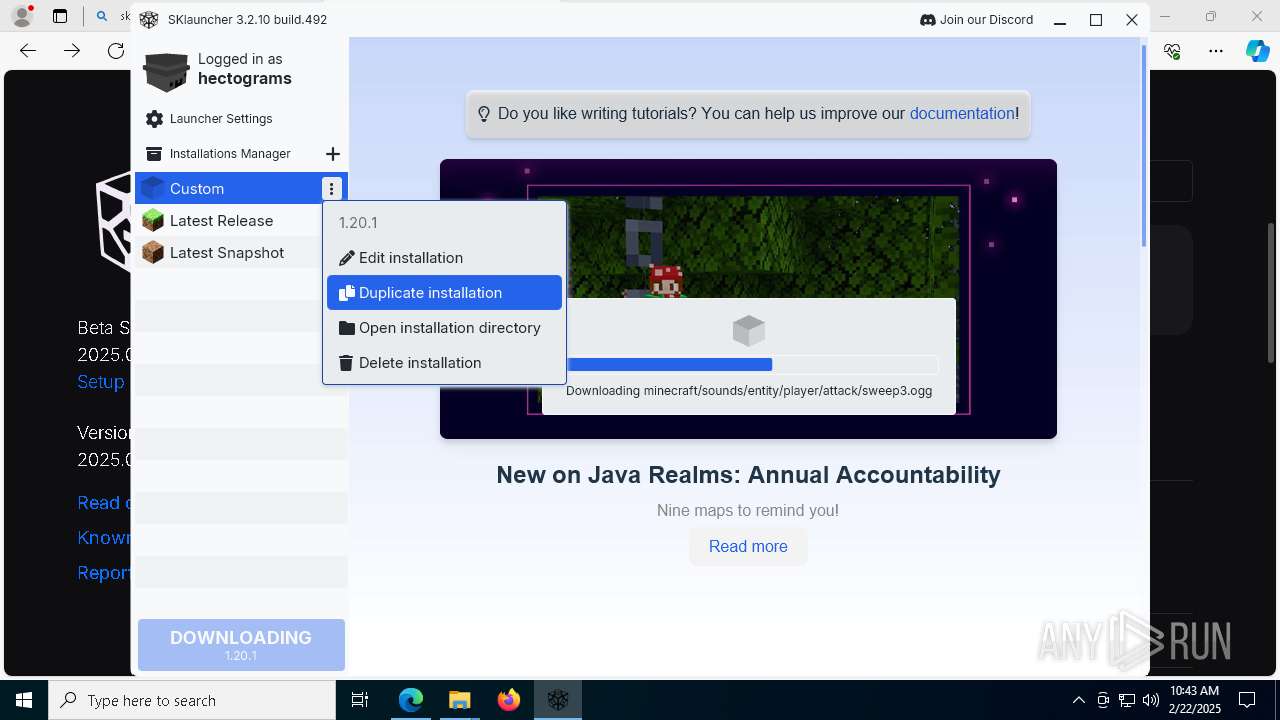This screenshot has width=1280, height=720.
Task: Click the pencil icon beside Edit installation
Action: (347, 258)
